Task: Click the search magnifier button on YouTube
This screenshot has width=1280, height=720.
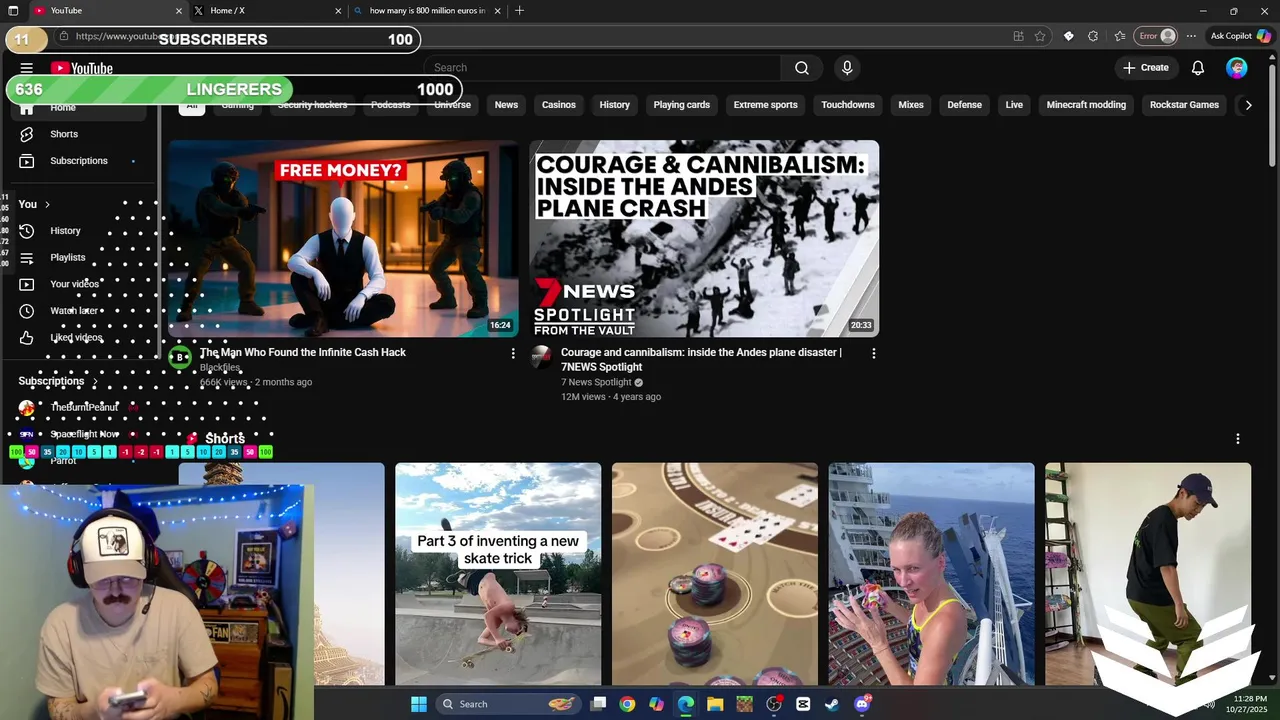Action: pos(802,68)
